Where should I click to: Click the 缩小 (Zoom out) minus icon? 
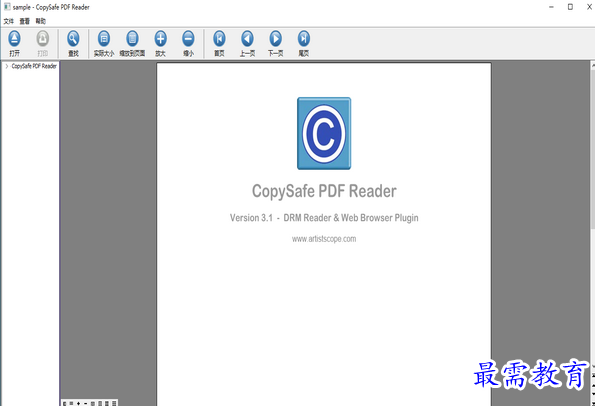(188, 39)
